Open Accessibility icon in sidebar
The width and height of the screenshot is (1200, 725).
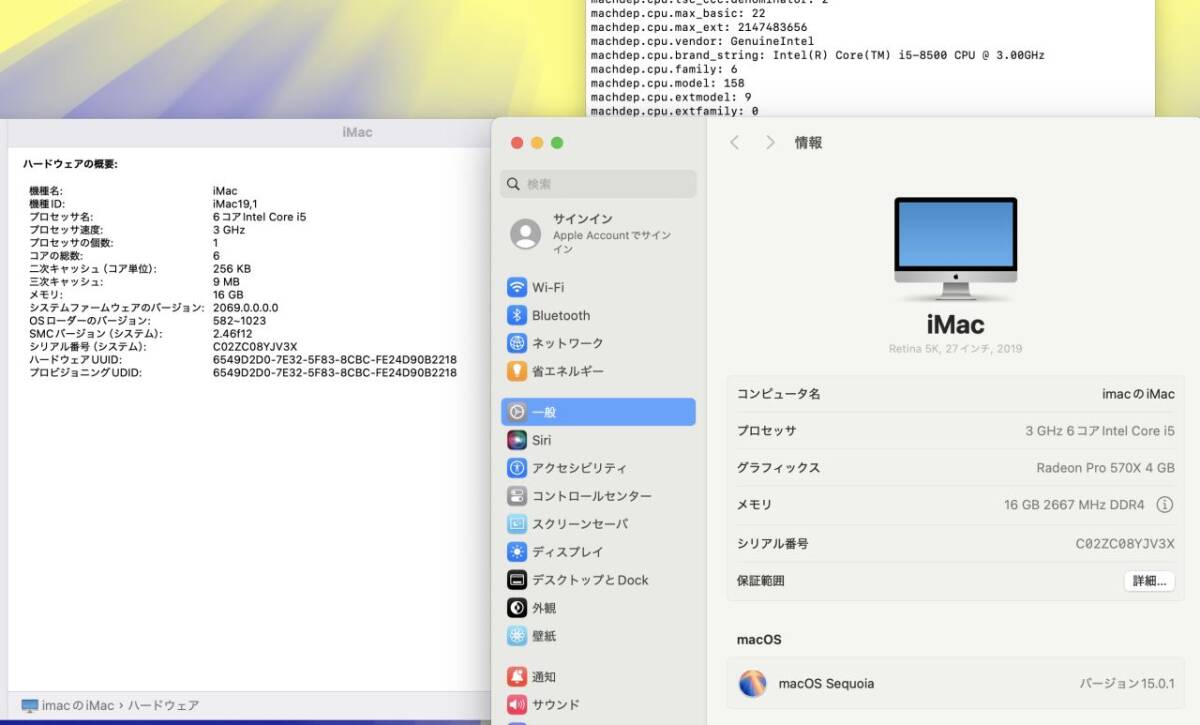517,468
